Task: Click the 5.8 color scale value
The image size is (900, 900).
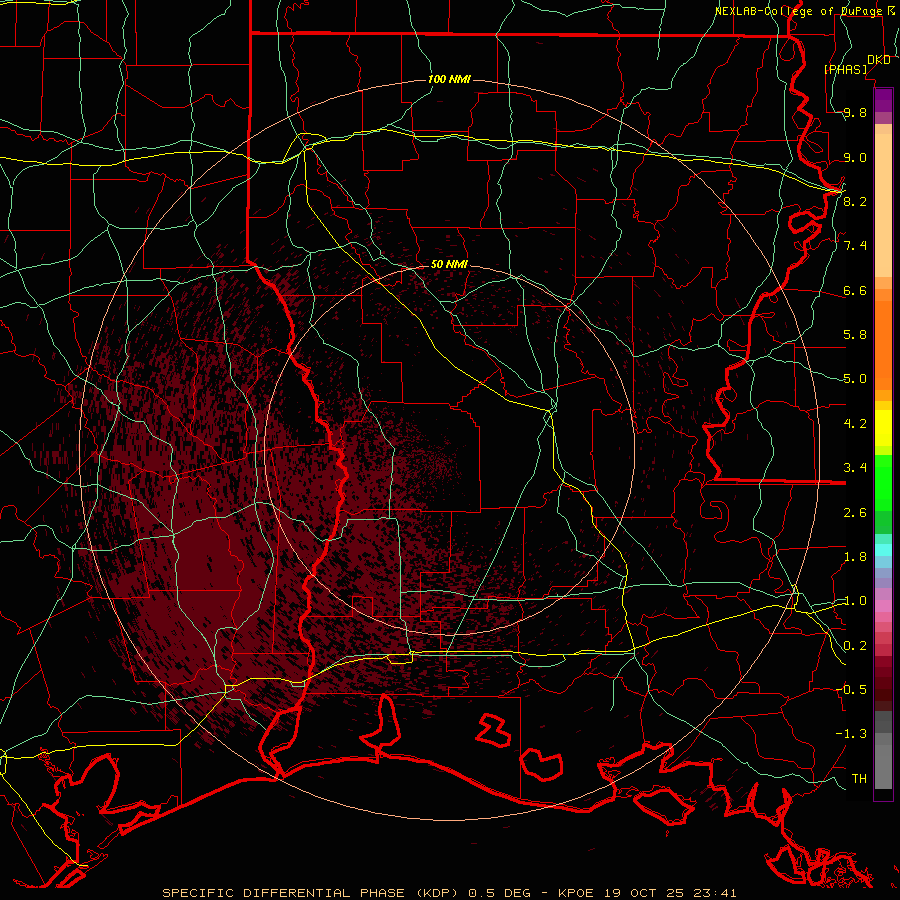Action: (x=855, y=335)
